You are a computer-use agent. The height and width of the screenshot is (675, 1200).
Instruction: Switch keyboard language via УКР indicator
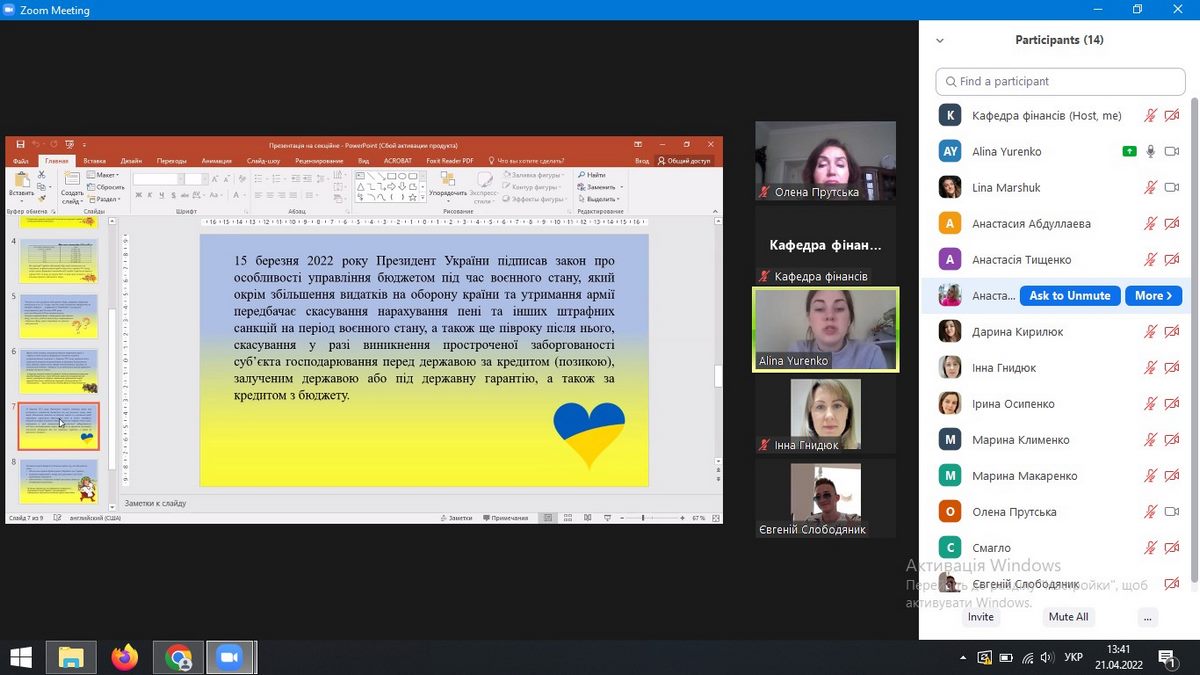click(1073, 658)
